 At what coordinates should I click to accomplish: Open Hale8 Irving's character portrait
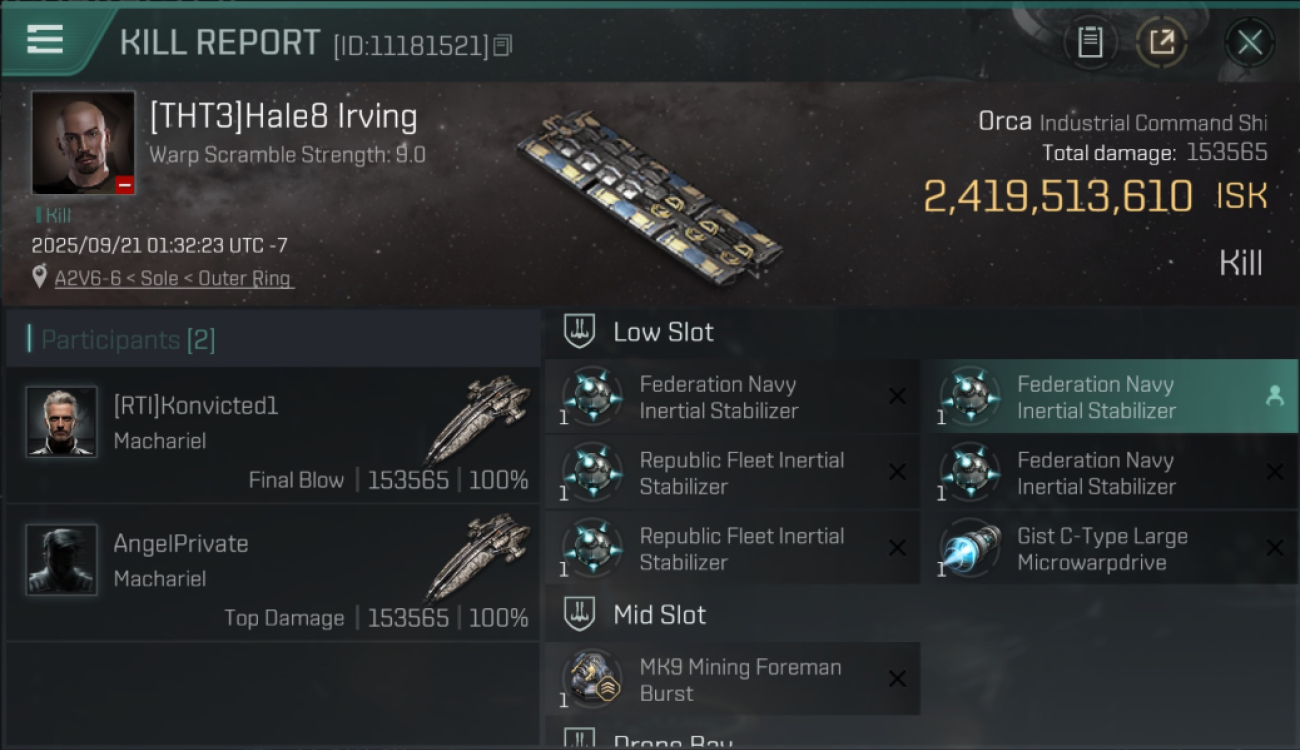pos(83,142)
